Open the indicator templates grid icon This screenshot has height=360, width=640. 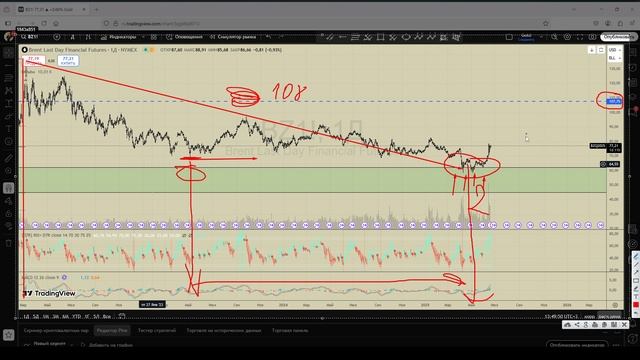(154, 37)
